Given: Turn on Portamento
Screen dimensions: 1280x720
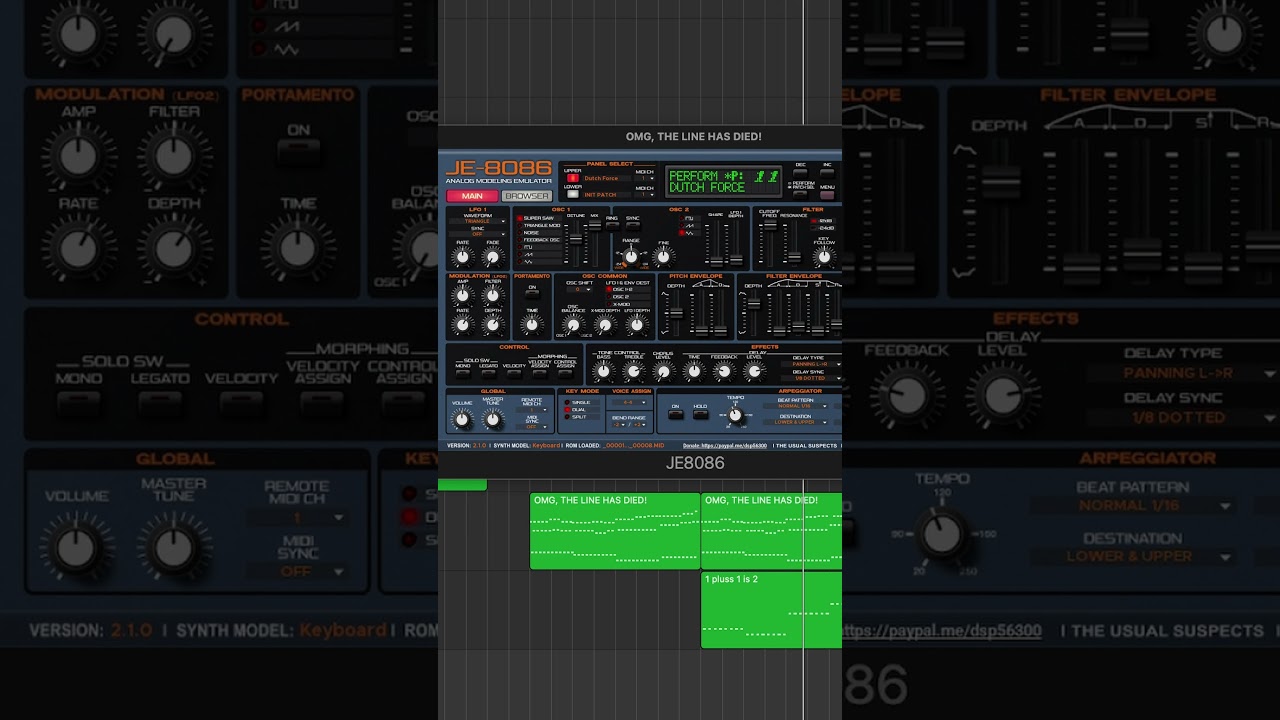Looking at the screenshot, I should click(532, 294).
